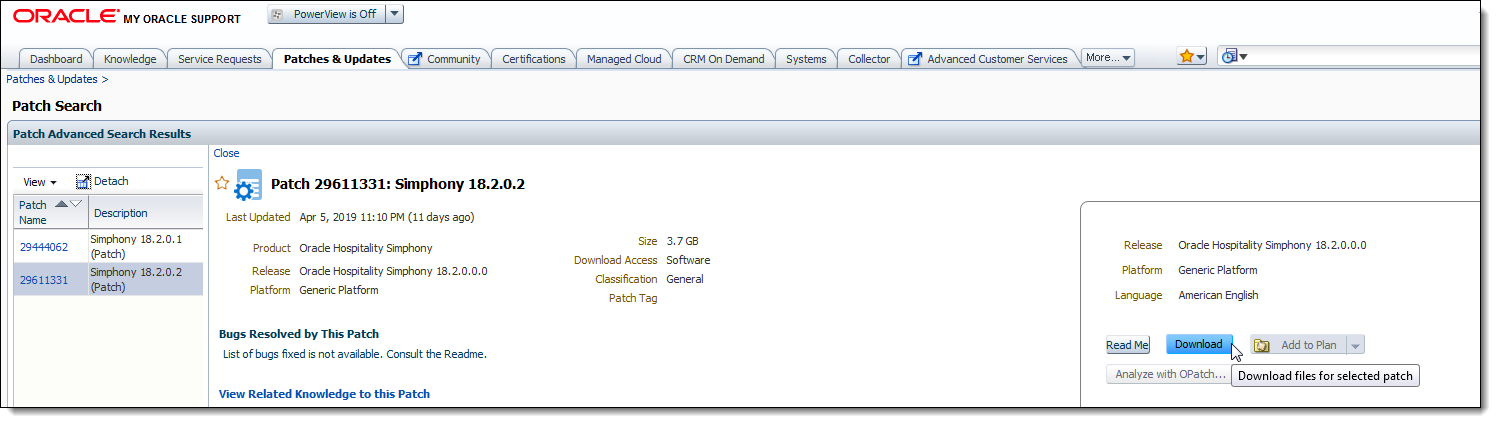Viewport: 1496px width, 423px height.
Task: Click the Add to Plan button
Action: click(x=1298, y=345)
